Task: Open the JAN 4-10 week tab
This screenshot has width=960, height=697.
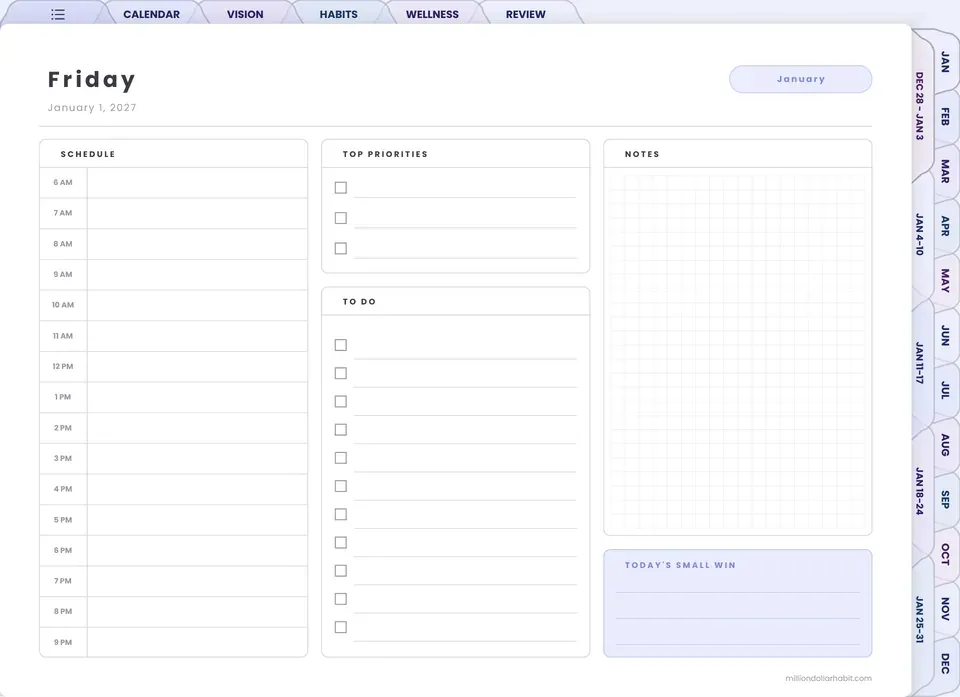Action: point(920,234)
